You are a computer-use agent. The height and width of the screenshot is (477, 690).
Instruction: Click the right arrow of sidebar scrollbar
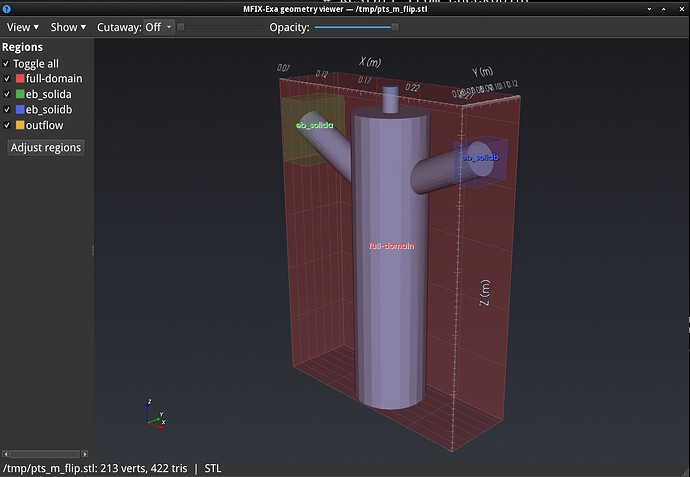pyautogui.click(x=84, y=454)
